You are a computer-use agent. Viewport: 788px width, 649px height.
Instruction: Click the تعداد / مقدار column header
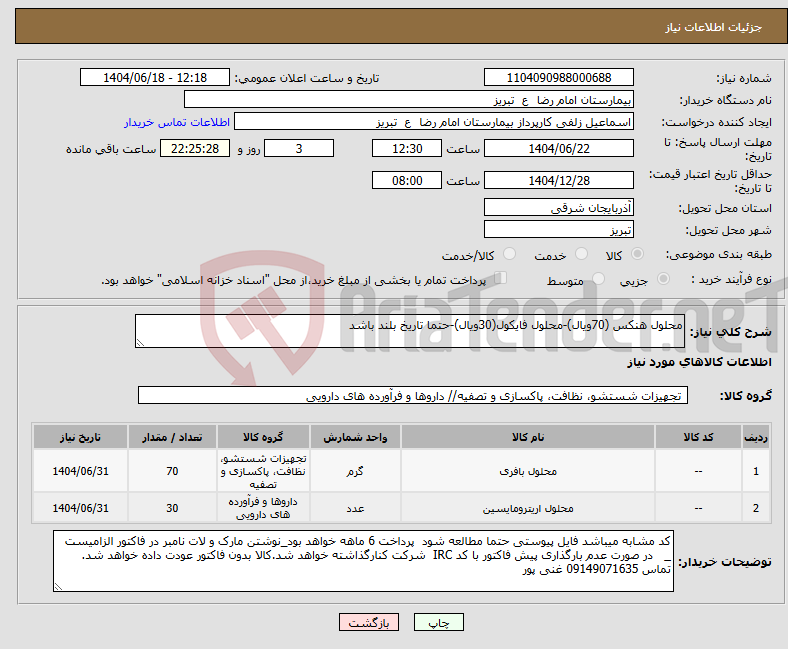tap(172, 437)
